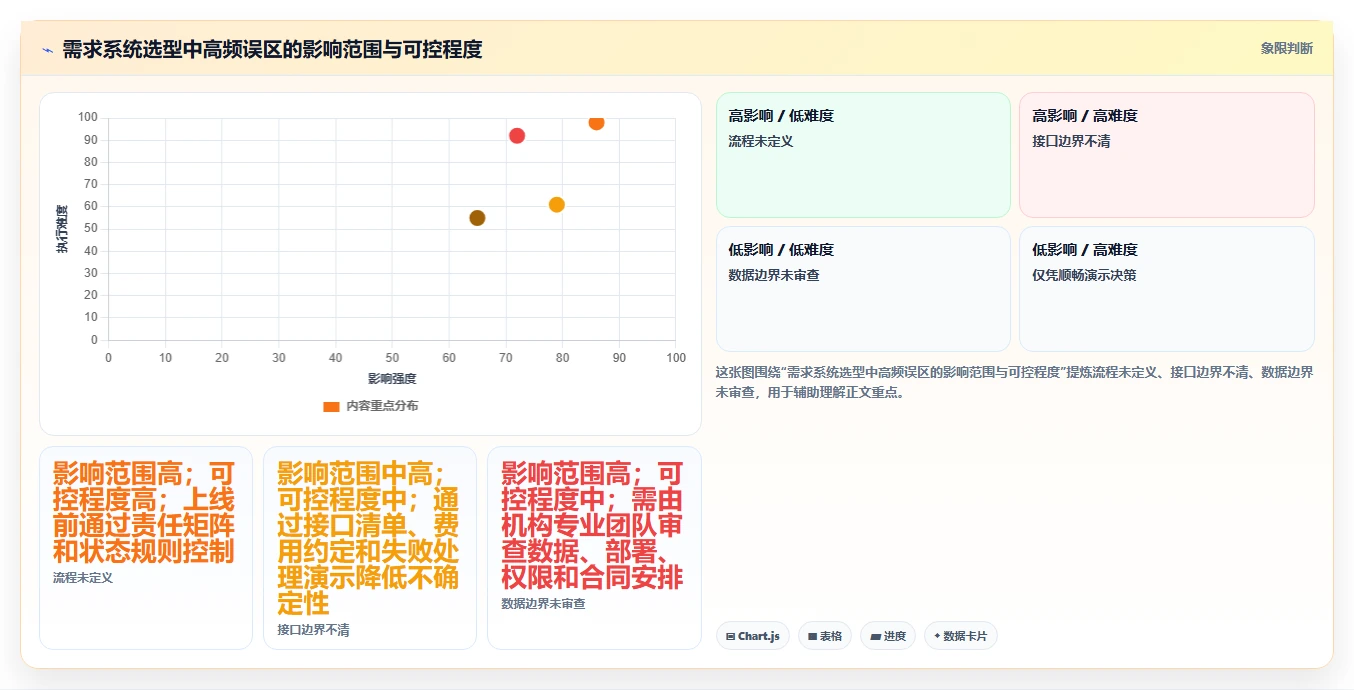
Task: Click the 数据边界未审查 caption under red text
Action: (x=543, y=604)
